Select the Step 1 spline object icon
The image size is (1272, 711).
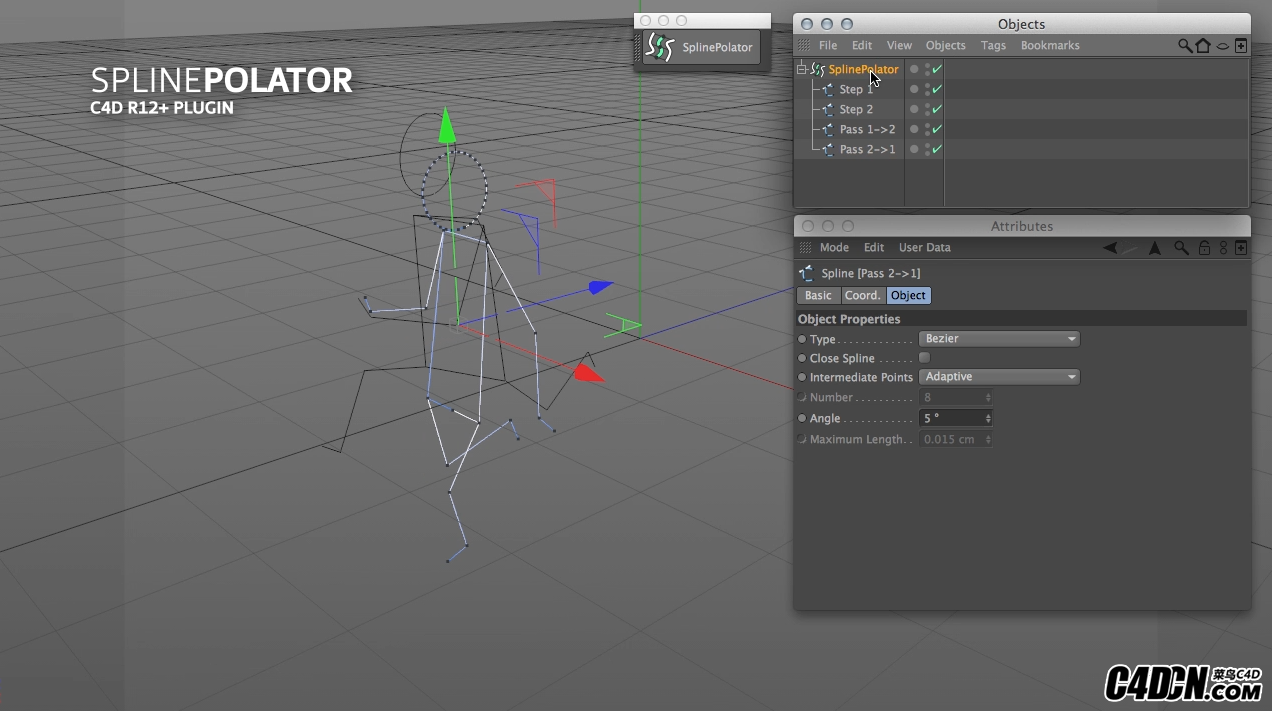point(828,90)
